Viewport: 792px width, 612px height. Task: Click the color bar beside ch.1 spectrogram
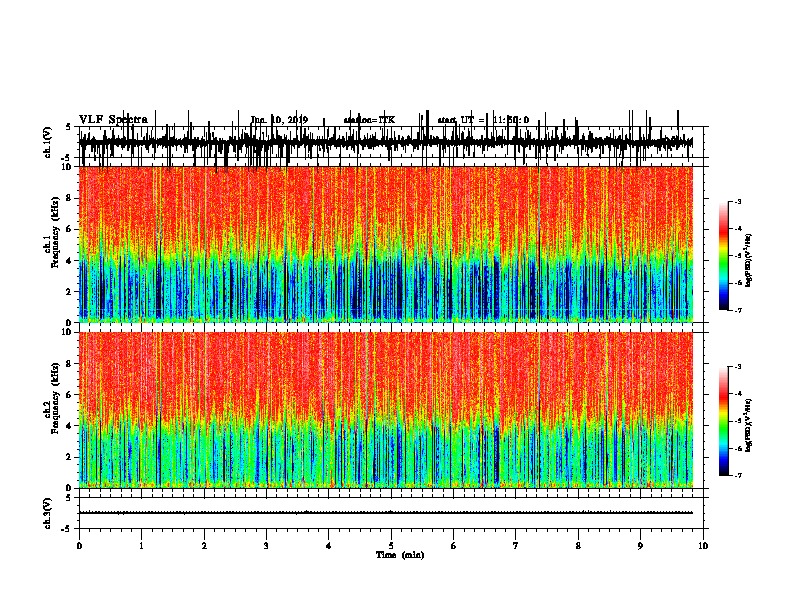[724, 256]
